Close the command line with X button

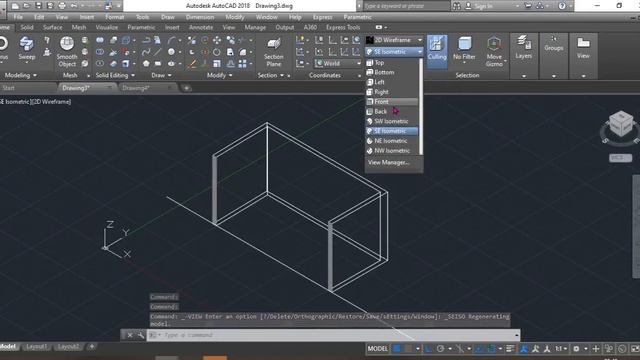(x=129, y=335)
